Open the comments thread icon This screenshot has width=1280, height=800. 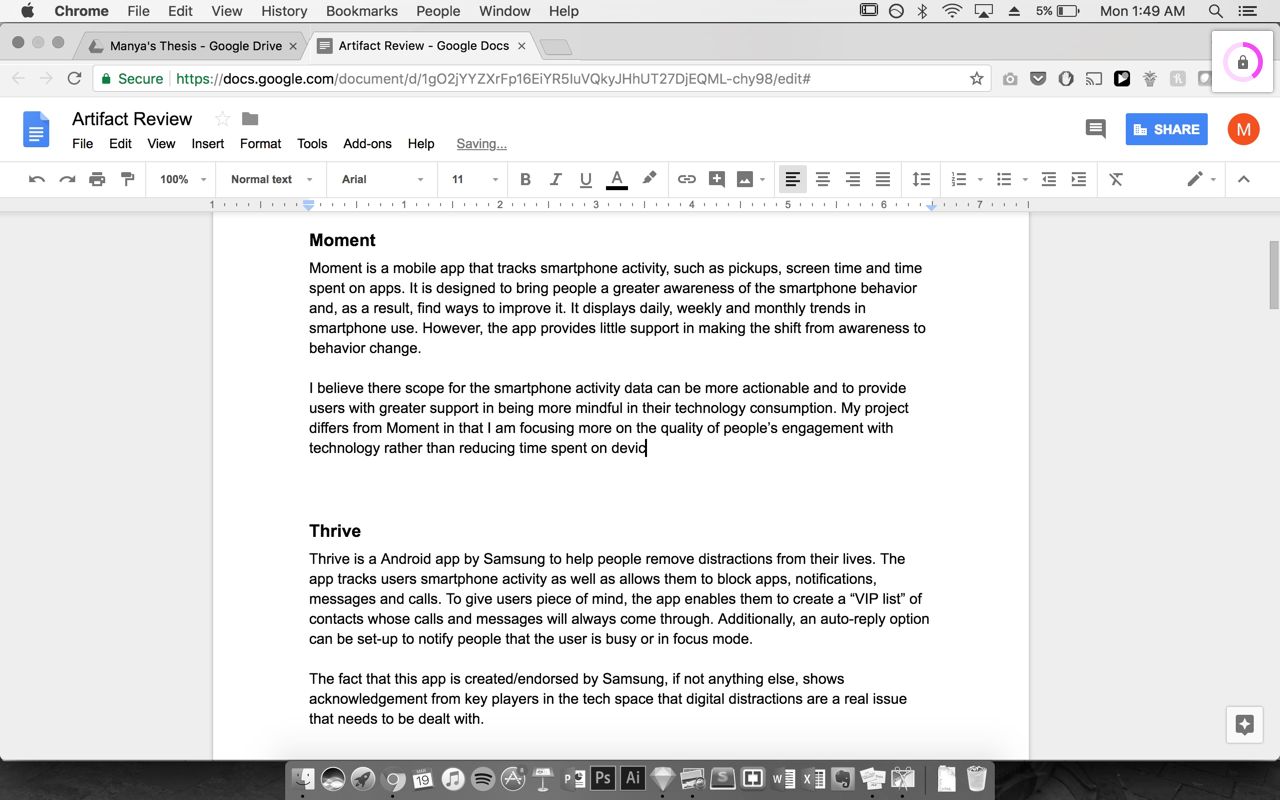pyautogui.click(x=1095, y=129)
